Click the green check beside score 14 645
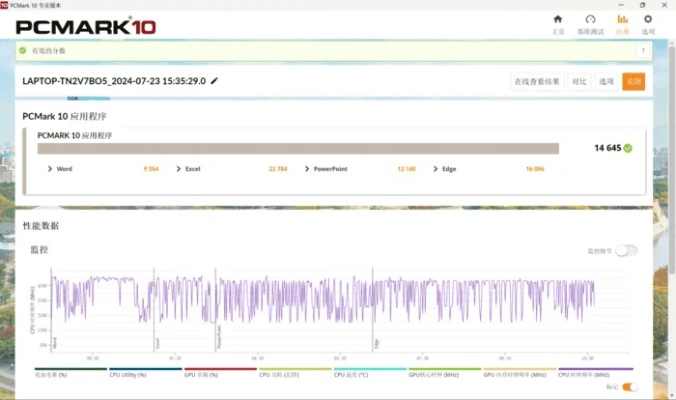This screenshot has width=676, height=400. point(628,148)
